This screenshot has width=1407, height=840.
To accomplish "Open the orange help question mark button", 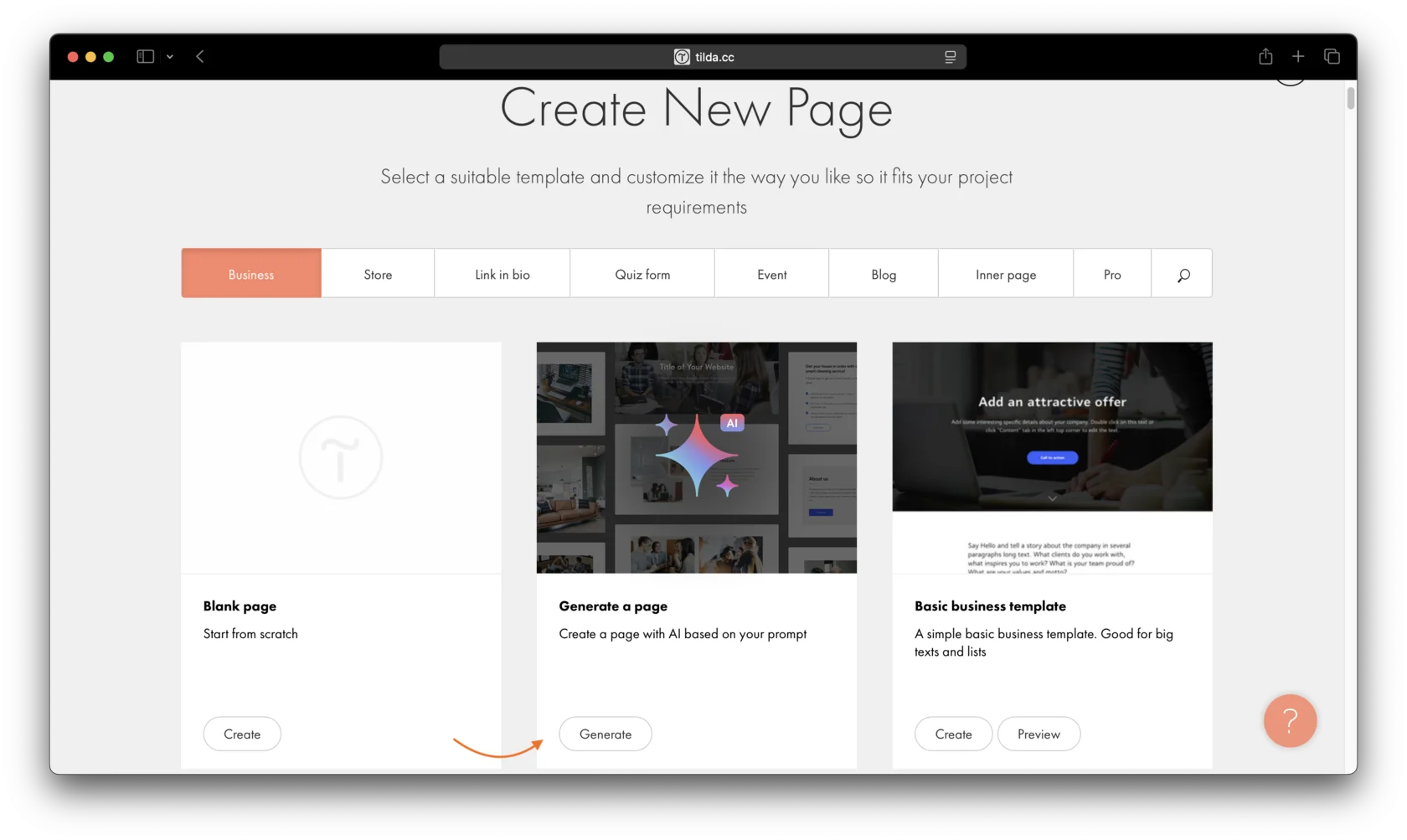I will click(x=1290, y=720).
